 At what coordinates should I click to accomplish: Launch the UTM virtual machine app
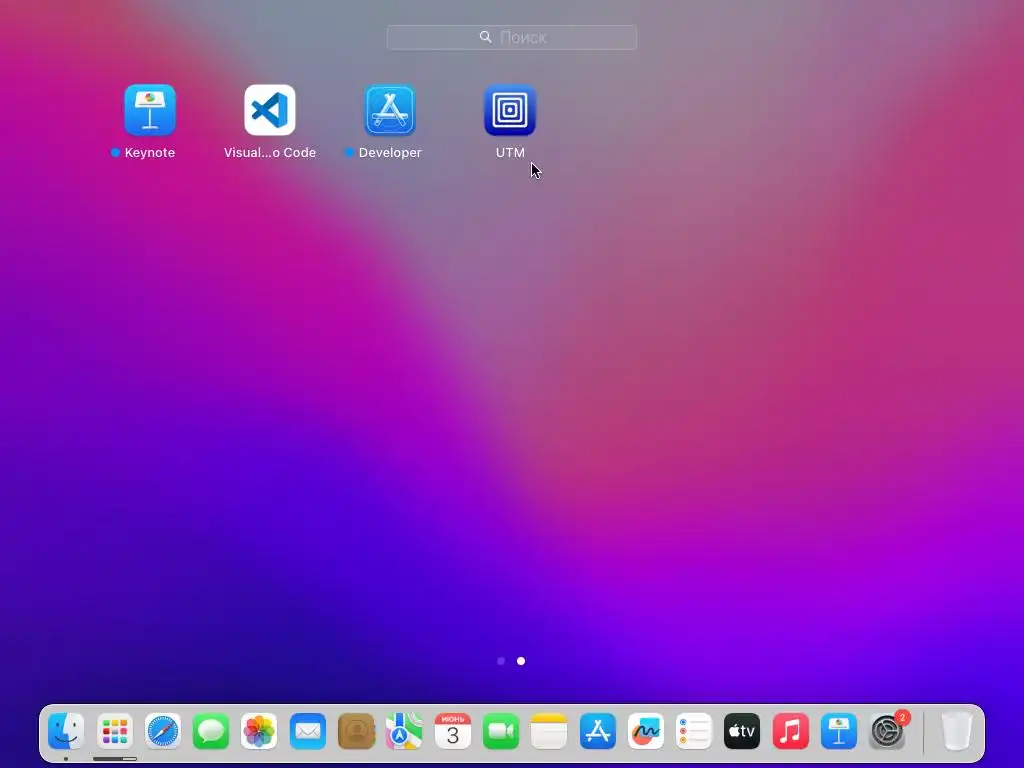tap(510, 110)
